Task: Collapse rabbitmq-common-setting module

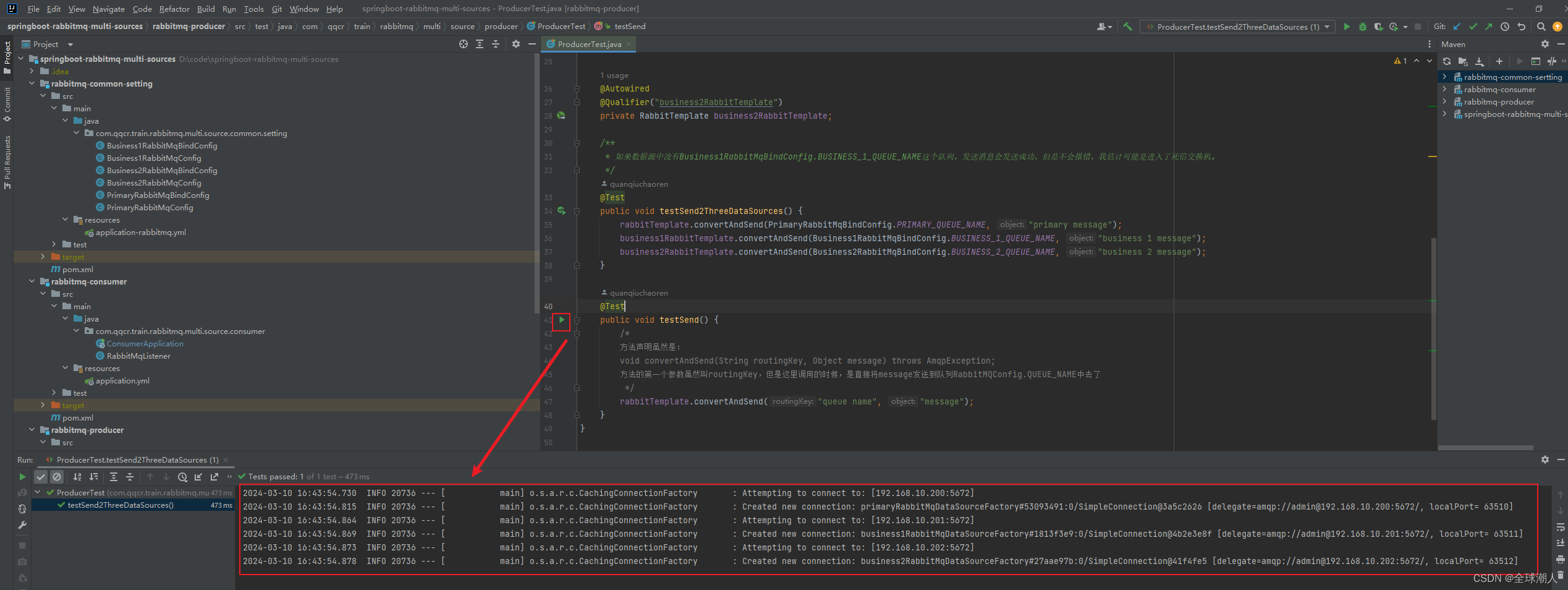Action: coord(32,83)
